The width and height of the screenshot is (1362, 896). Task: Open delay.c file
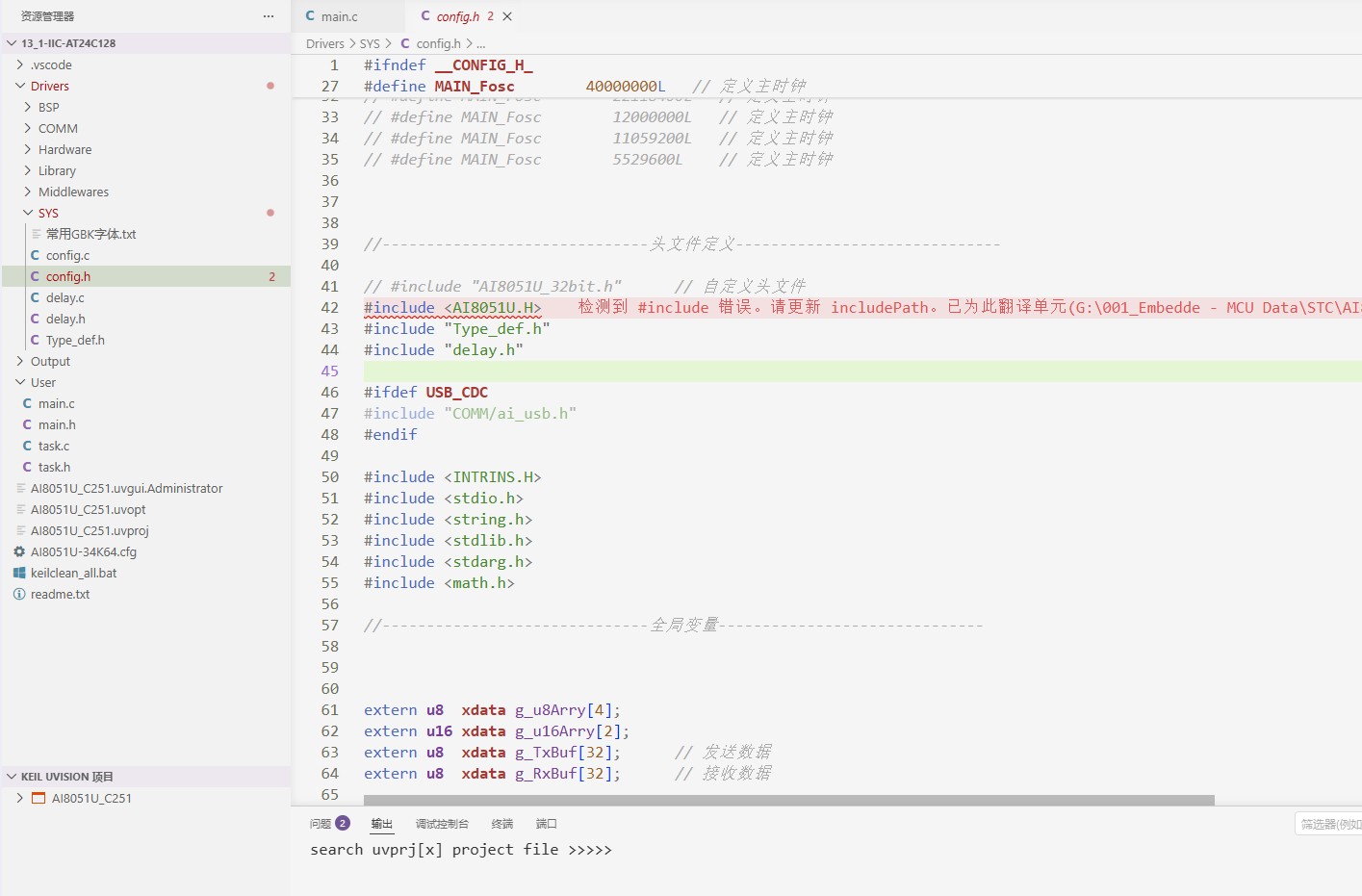[146, 297]
